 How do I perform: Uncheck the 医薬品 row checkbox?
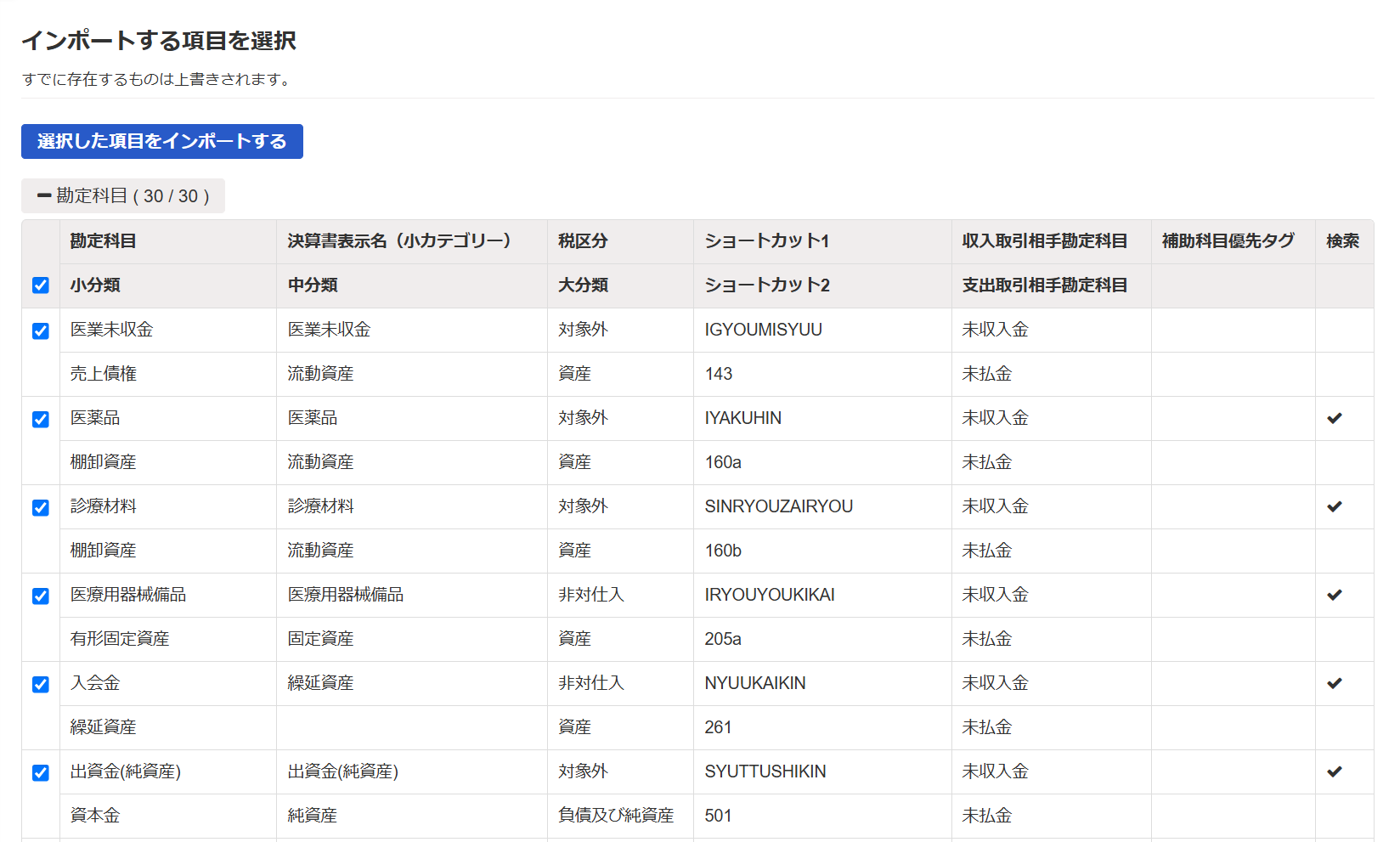pos(40,419)
